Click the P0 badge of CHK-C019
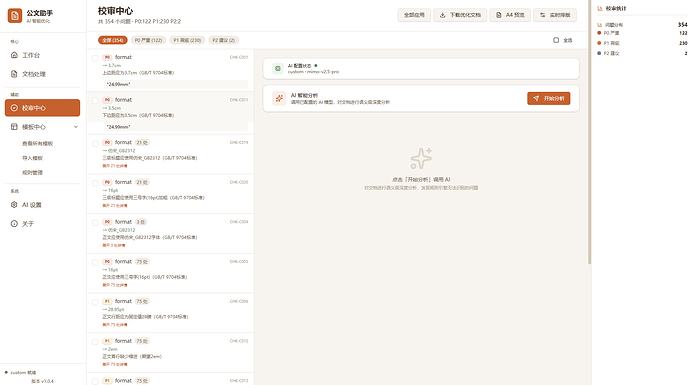The height and width of the screenshot is (385, 690). [x=107, y=143]
